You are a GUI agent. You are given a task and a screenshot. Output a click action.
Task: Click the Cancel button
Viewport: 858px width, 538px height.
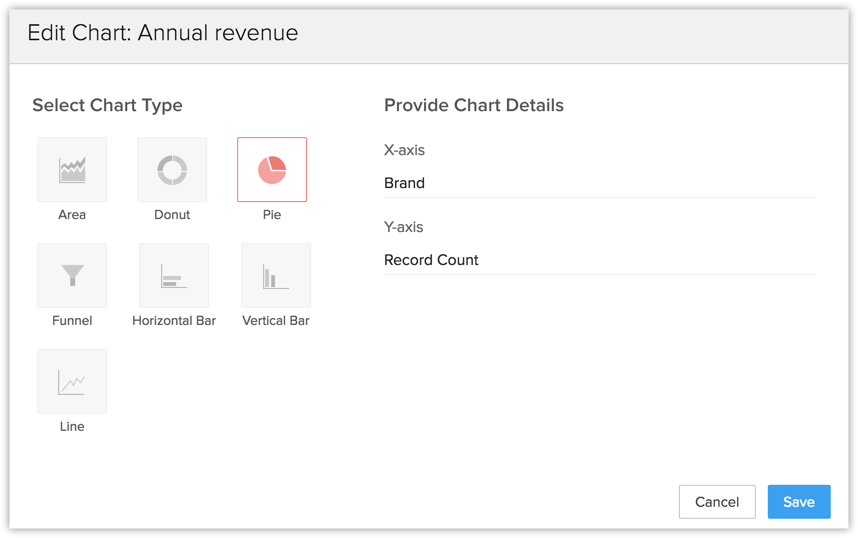coord(717,502)
